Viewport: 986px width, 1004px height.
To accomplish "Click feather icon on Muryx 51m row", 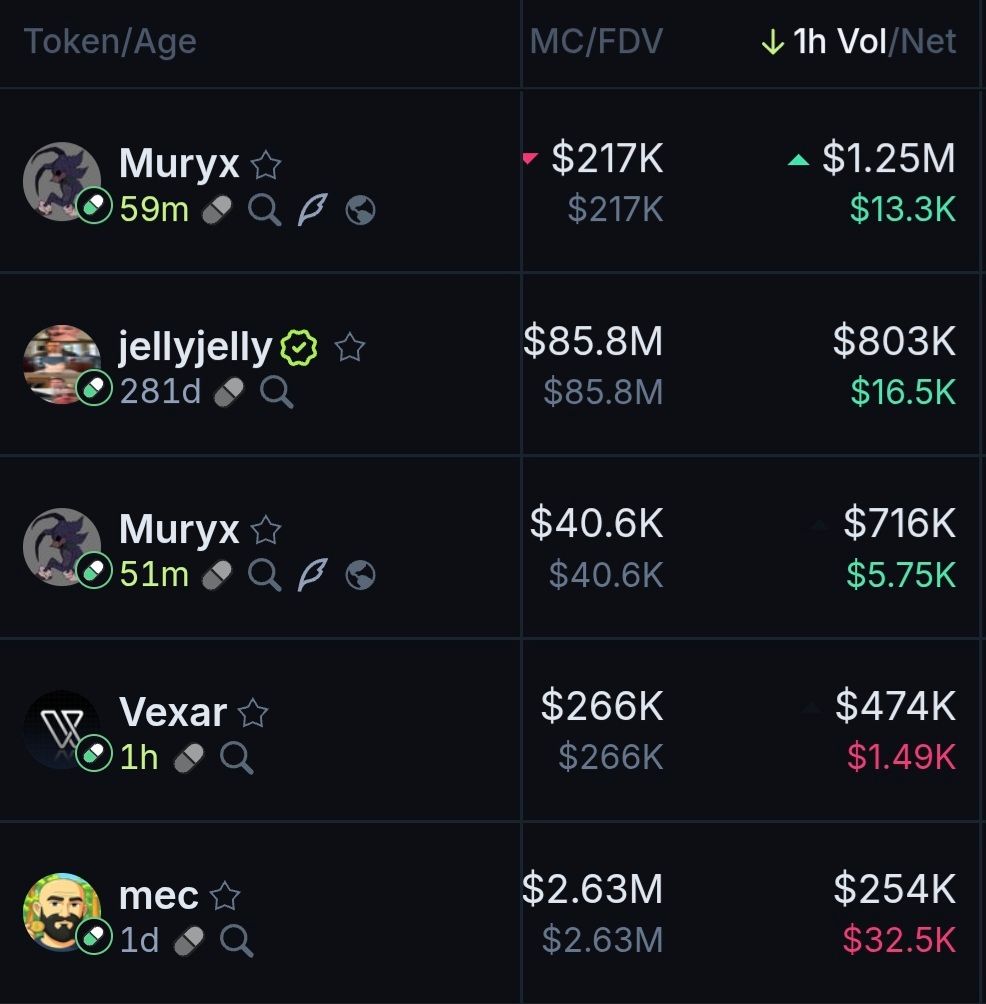I will point(313,575).
